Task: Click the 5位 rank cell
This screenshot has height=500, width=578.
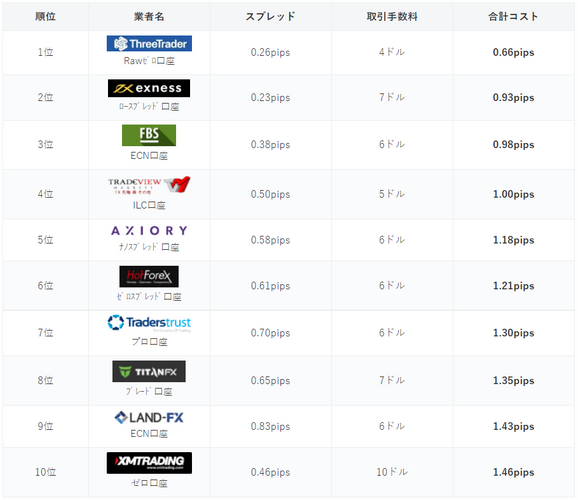Action: (x=45, y=240)
